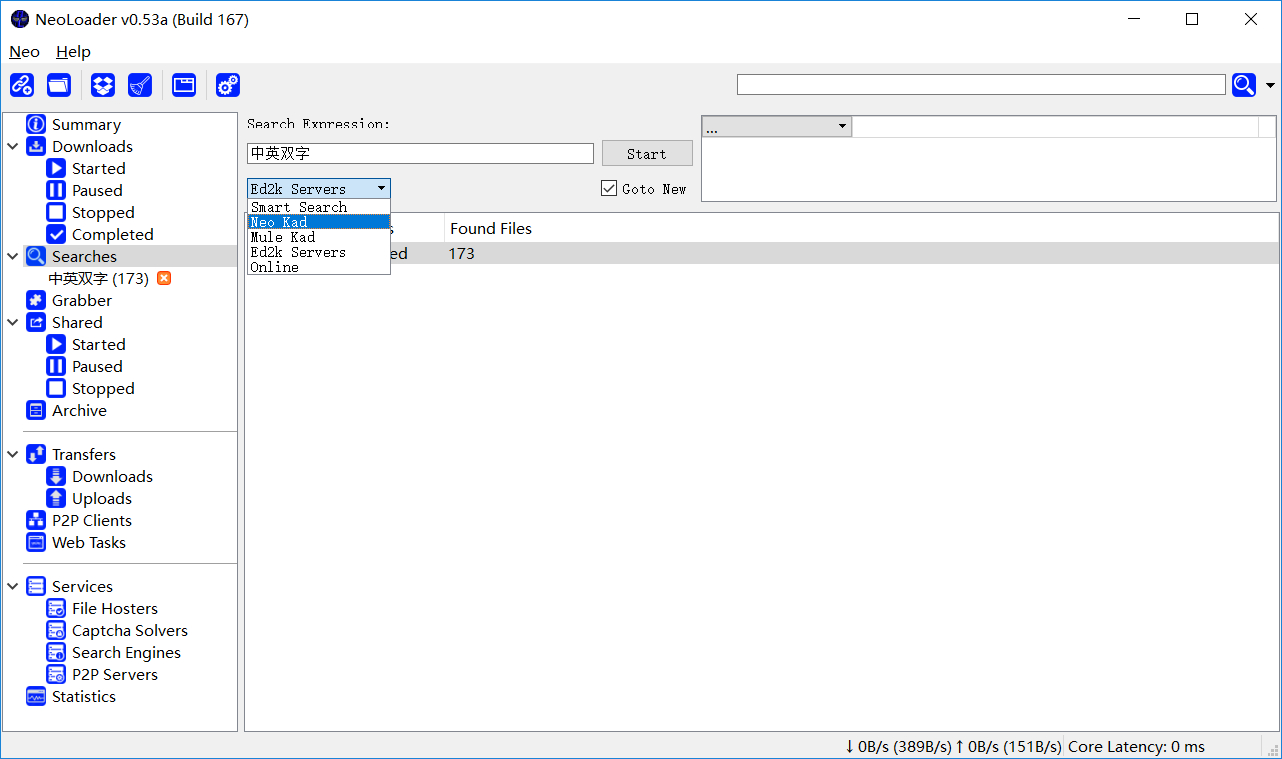
Task: Click the broom cleanup toolbar icon
Action: click(140, 85)
